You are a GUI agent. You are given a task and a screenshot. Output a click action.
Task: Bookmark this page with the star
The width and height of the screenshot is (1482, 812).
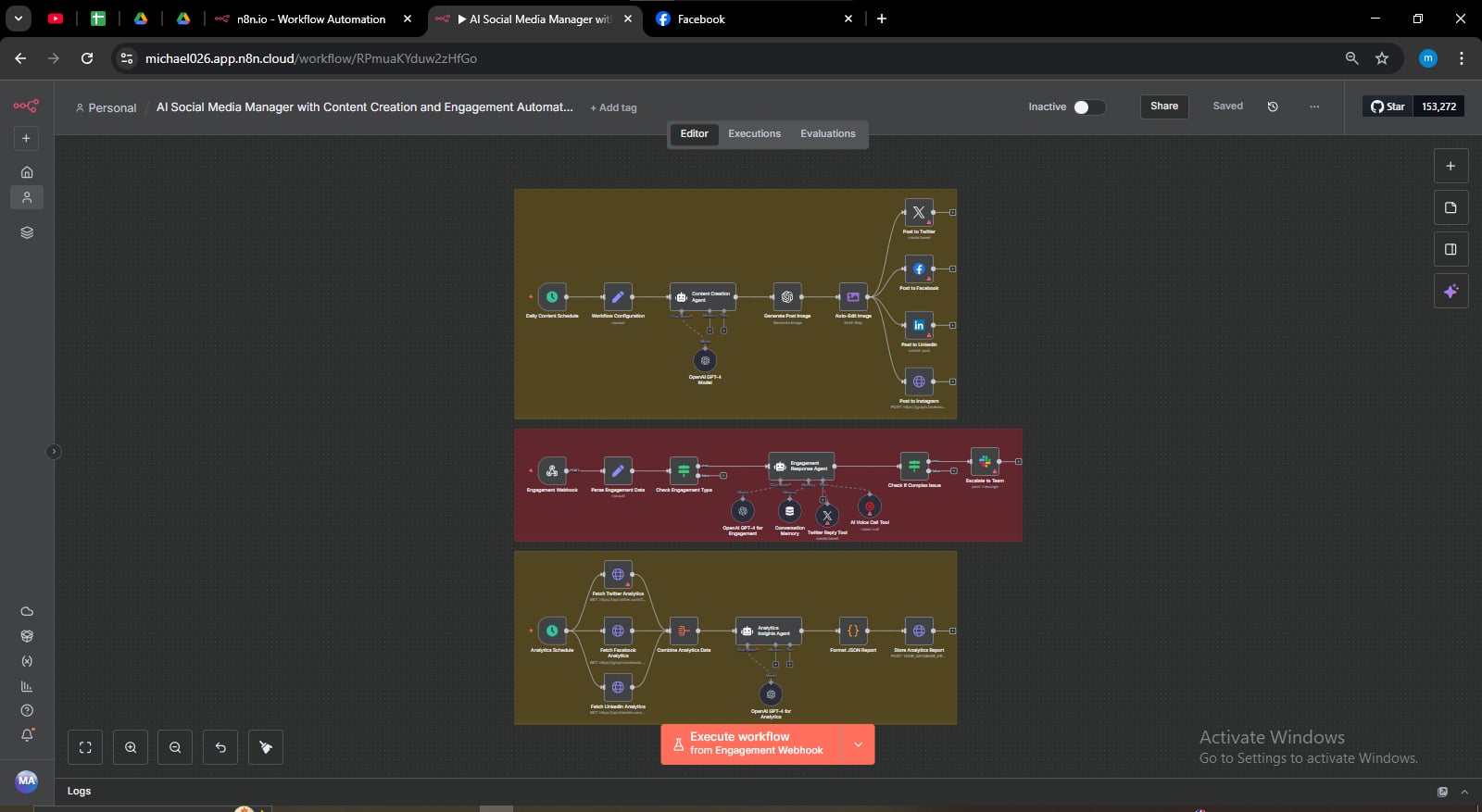(x=1382, y=58)
